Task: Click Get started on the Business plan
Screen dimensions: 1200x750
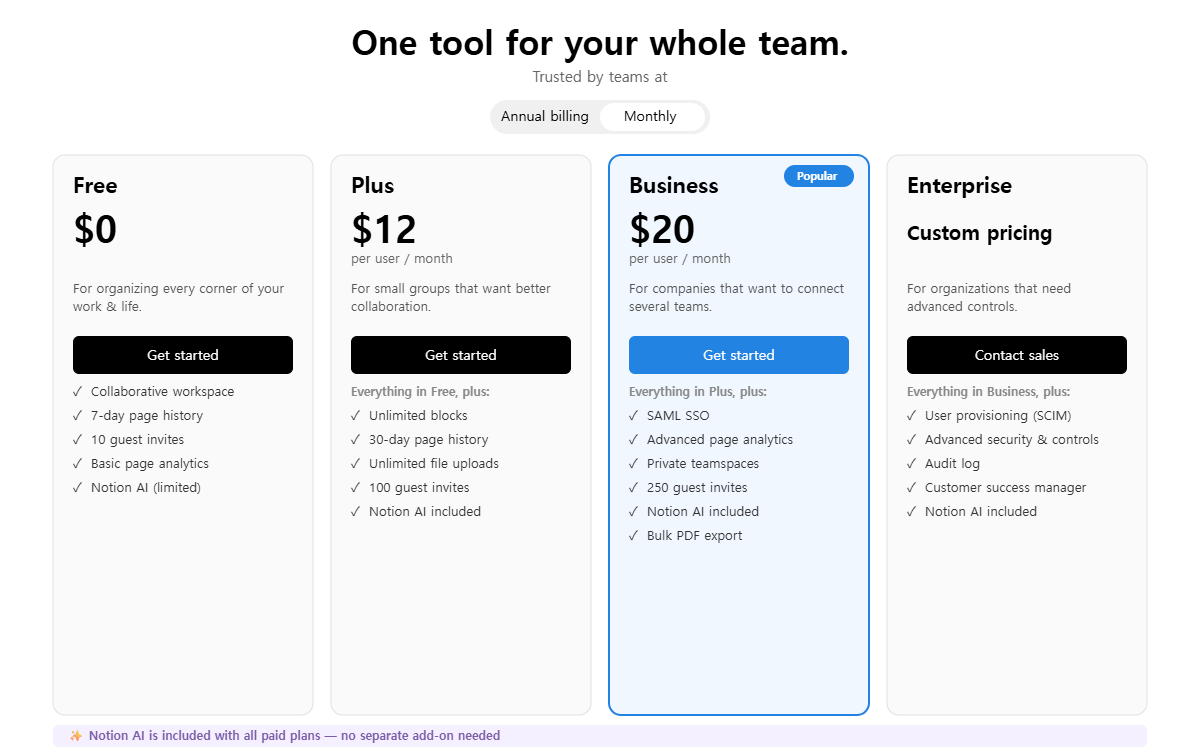Action: 738,355
